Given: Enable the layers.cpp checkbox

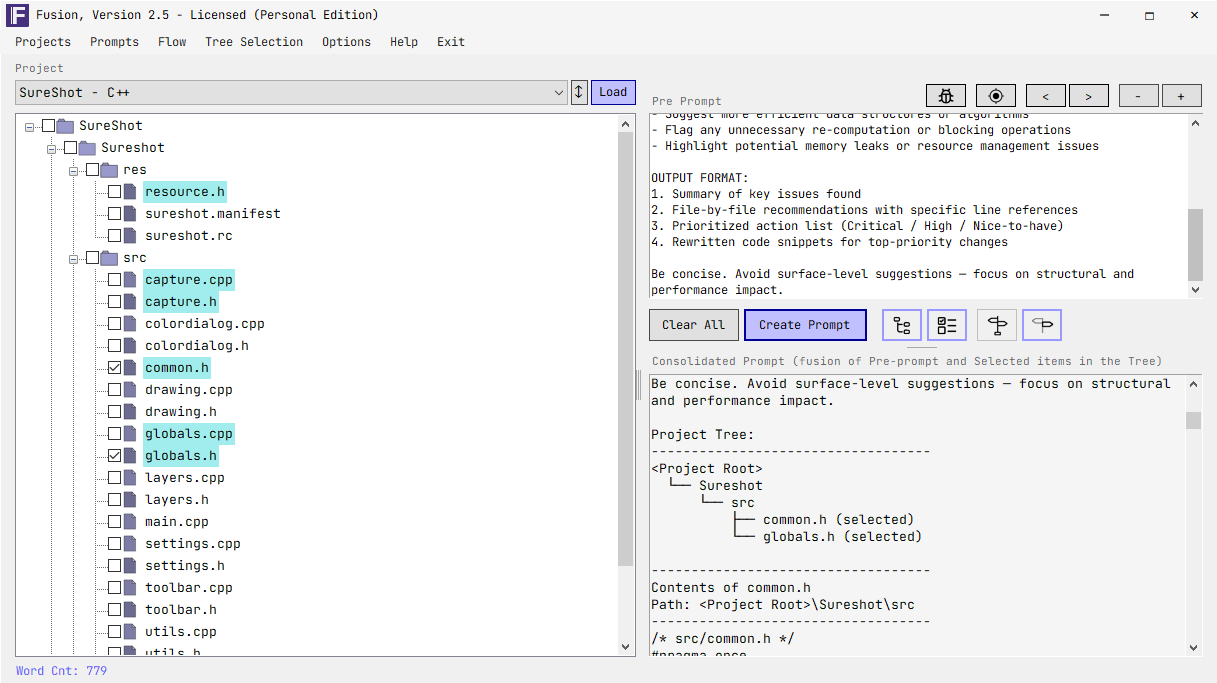Looking at the screenshot, I should [115, 478].
